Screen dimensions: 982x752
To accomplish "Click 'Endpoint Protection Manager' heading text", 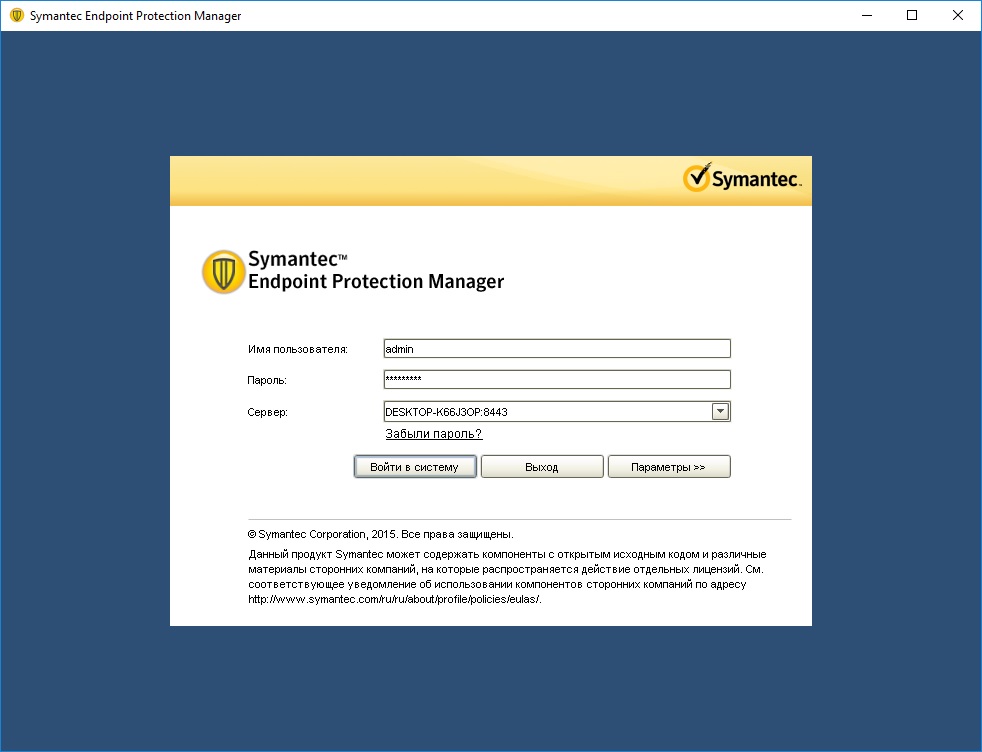I will [x=376, y=282].
